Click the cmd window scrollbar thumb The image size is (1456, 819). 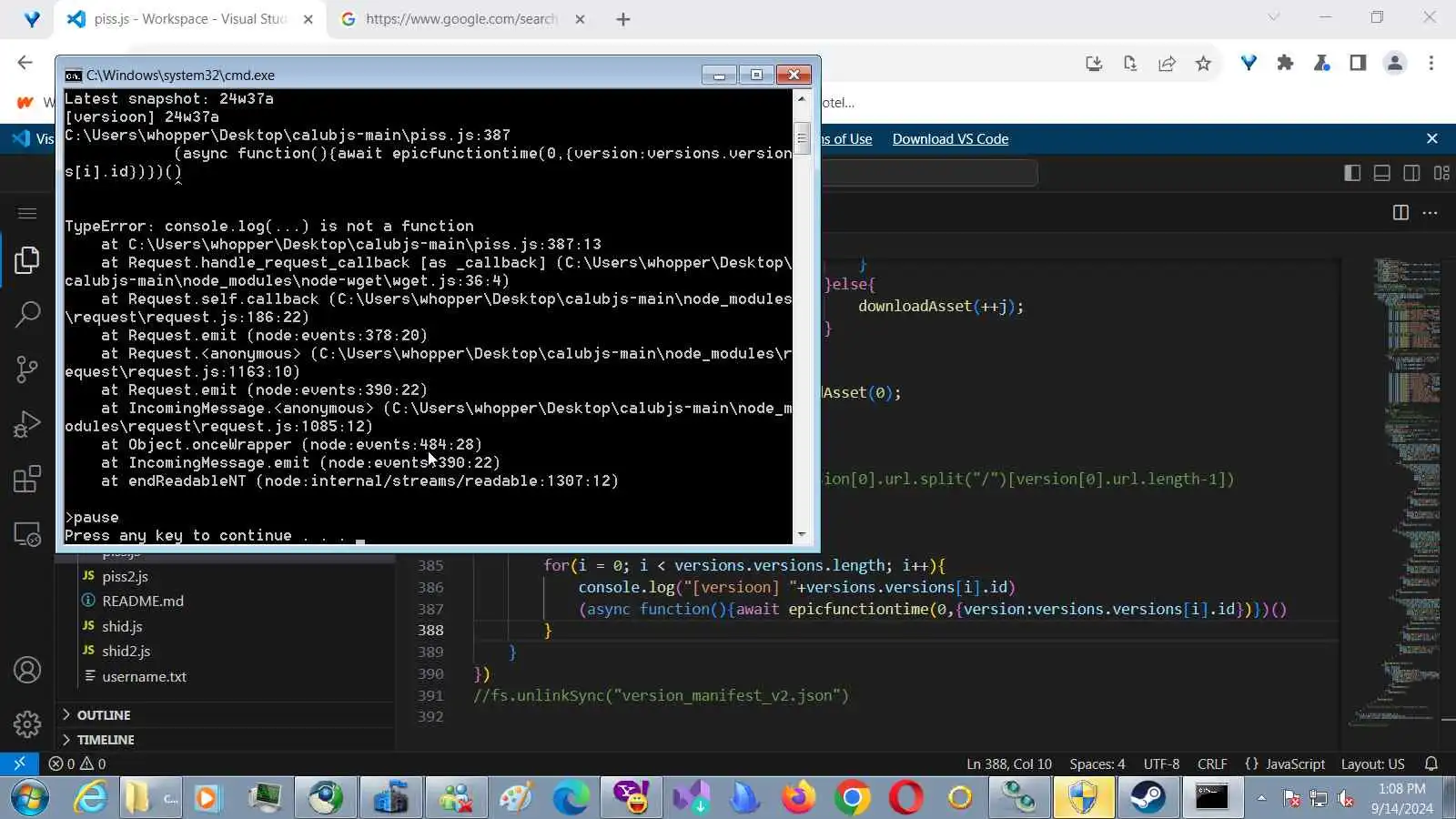tap(802, 140)
